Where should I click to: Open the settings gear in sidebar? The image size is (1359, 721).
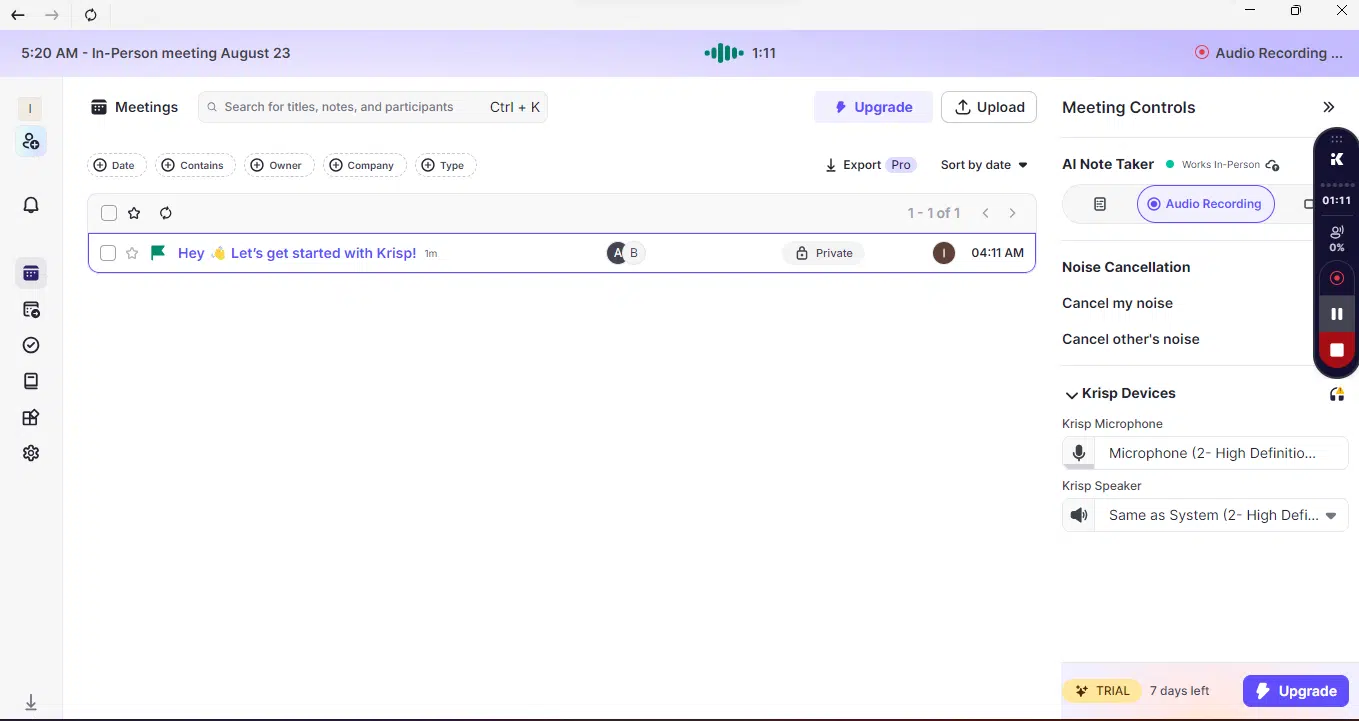[x=31, y=453]
